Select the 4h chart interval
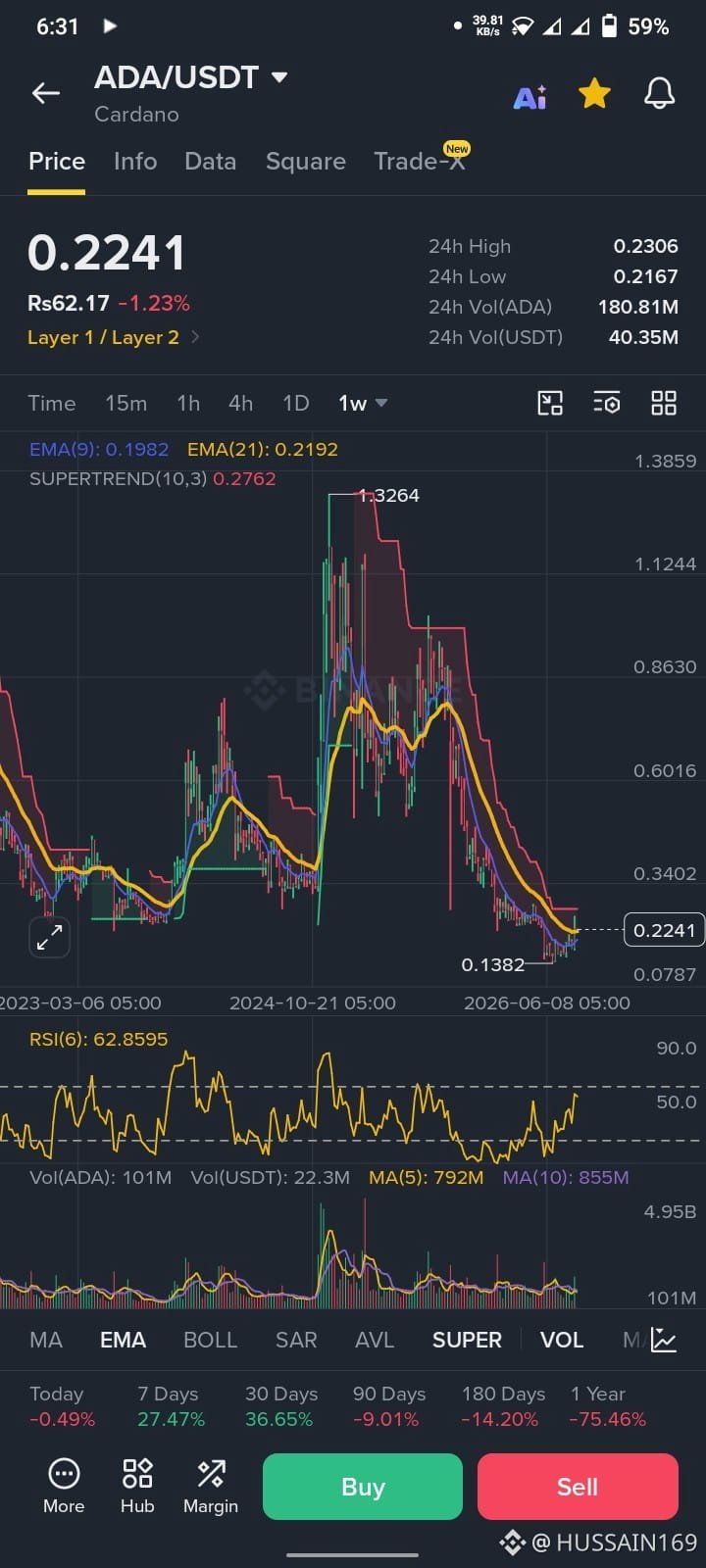This screenshot has height=1568, width=706. coord(240,403)
